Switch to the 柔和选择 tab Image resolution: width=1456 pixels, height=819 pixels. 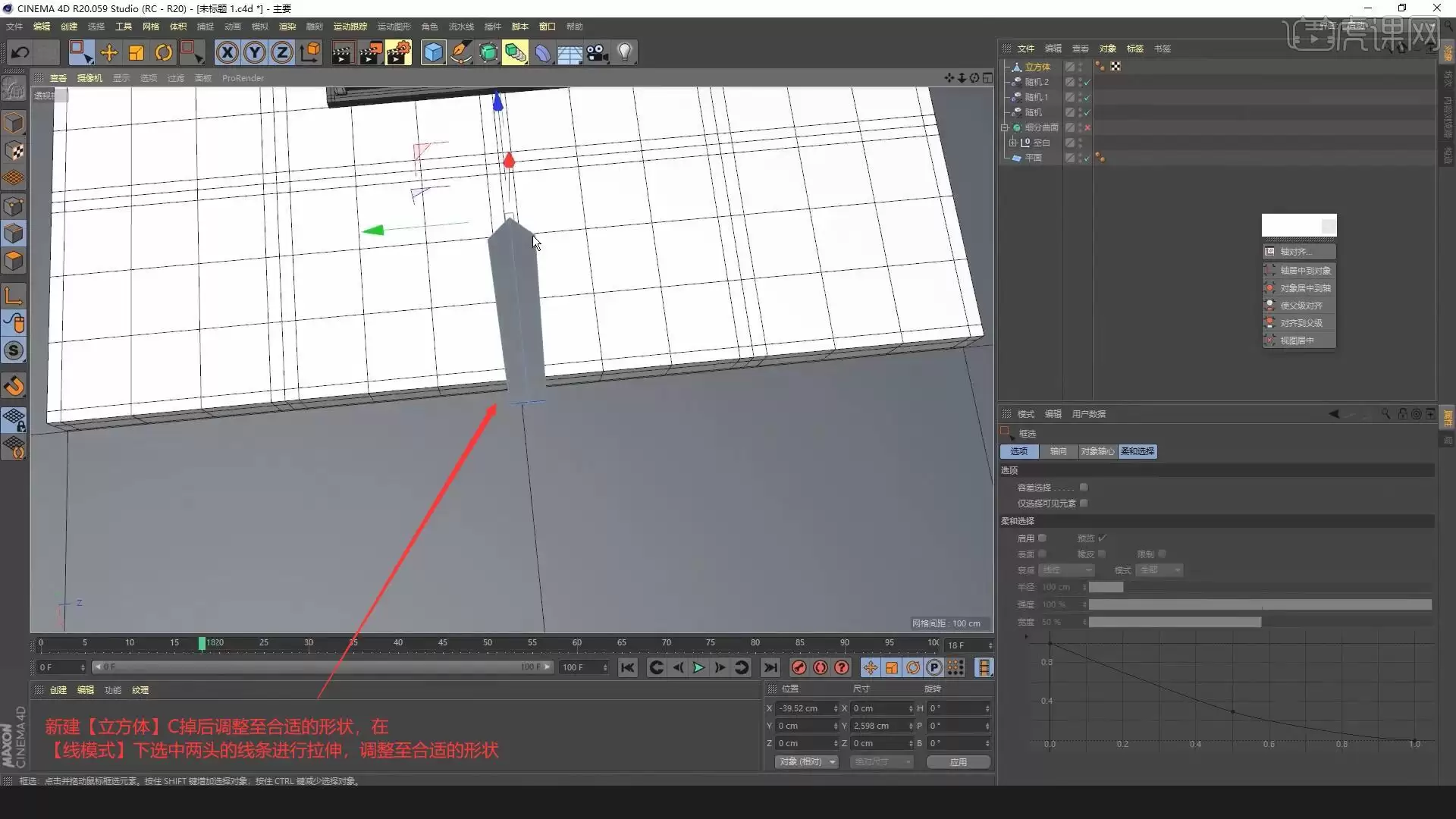(x=1137, y=451)
